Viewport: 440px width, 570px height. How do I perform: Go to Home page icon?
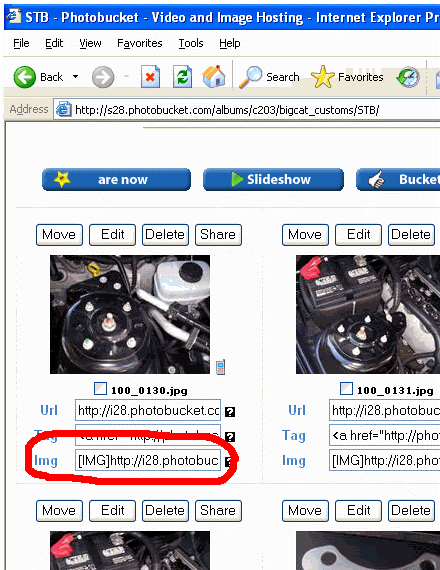click(x=214, y=77)
